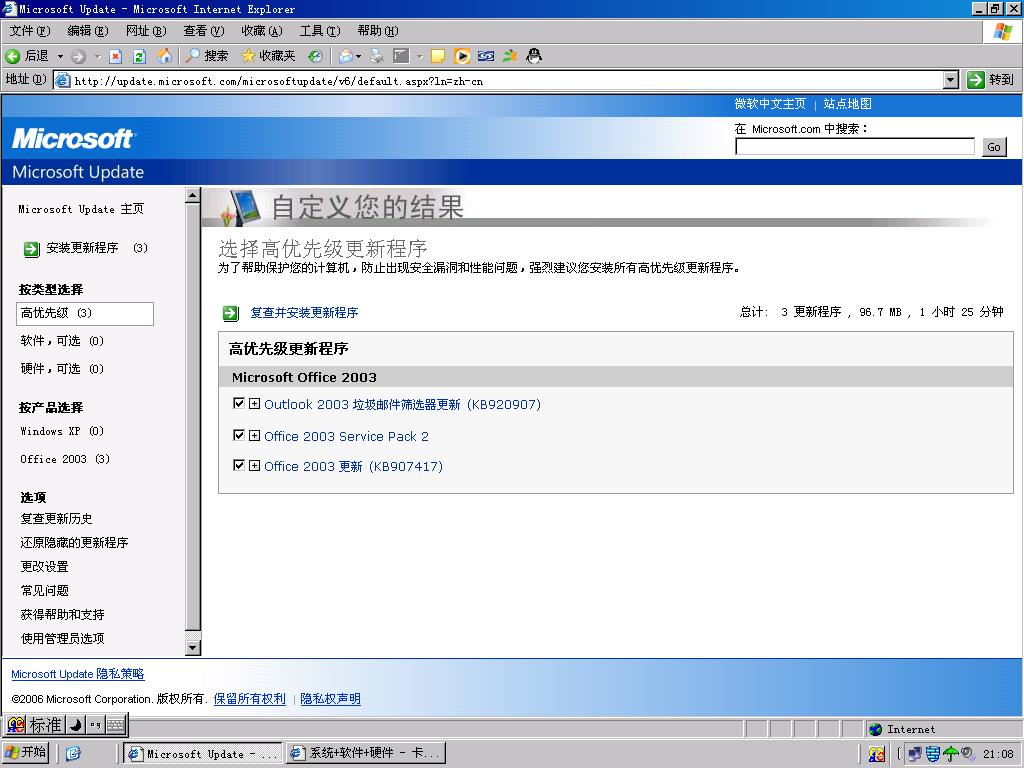Click the 转到 go button
This screenshot has width=1024, height=768.
pos(991,80)
